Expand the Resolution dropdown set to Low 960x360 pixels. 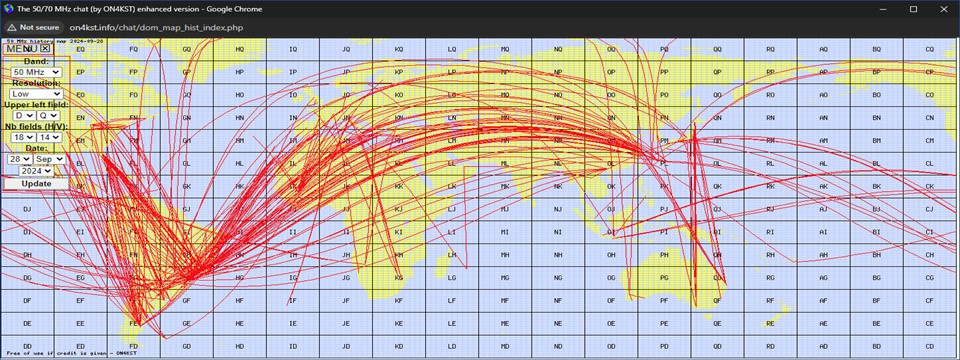36,94
